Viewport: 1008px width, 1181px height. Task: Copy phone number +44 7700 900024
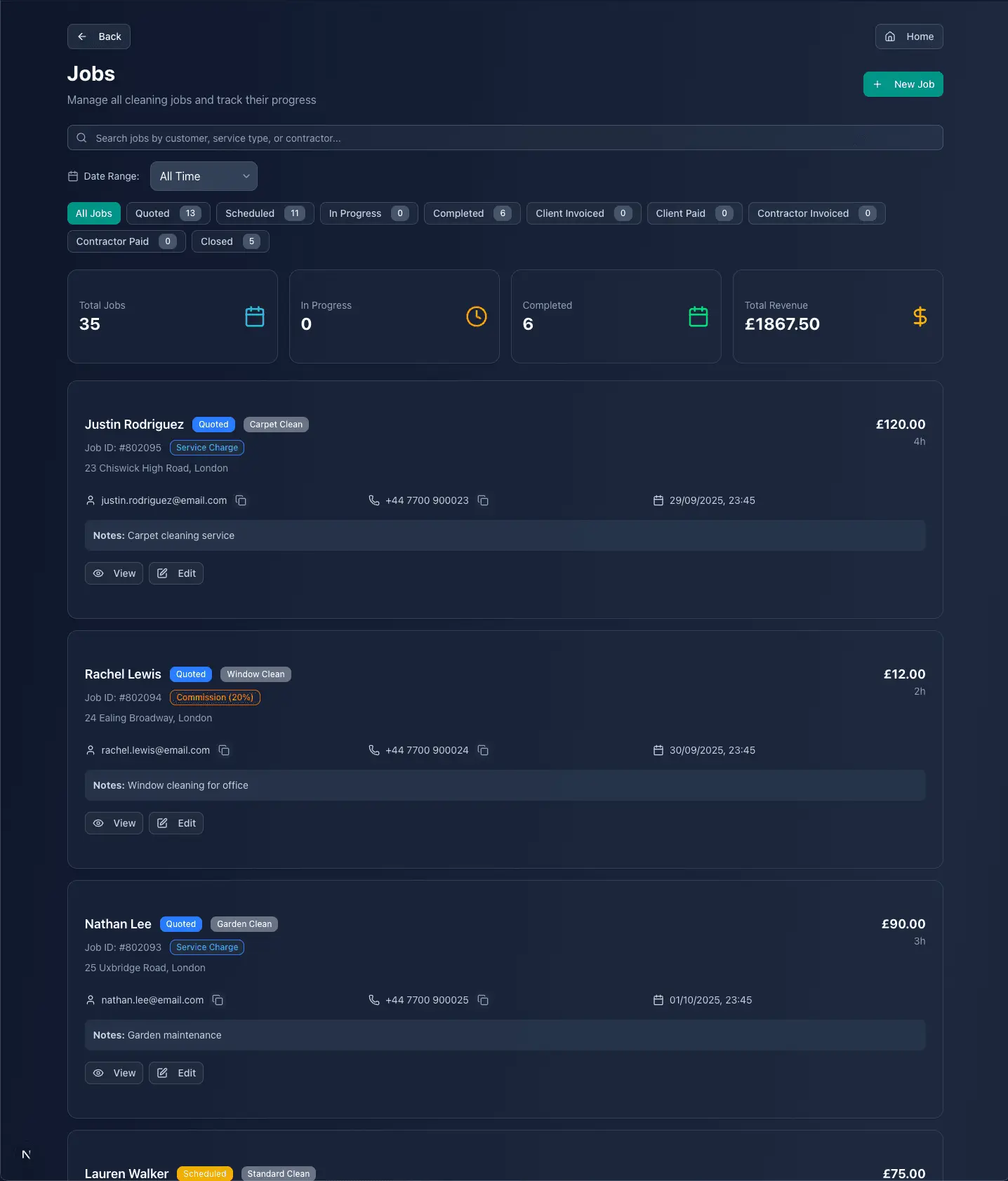(x=483, y=750)
